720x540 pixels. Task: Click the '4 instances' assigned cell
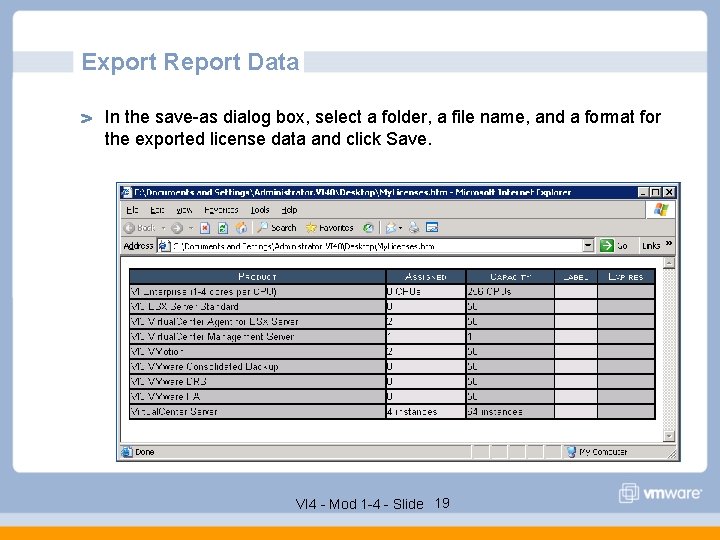[426, 411]
